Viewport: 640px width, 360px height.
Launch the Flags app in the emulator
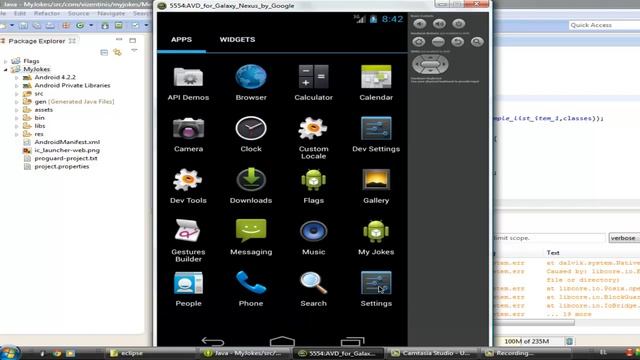coord(313,186)
